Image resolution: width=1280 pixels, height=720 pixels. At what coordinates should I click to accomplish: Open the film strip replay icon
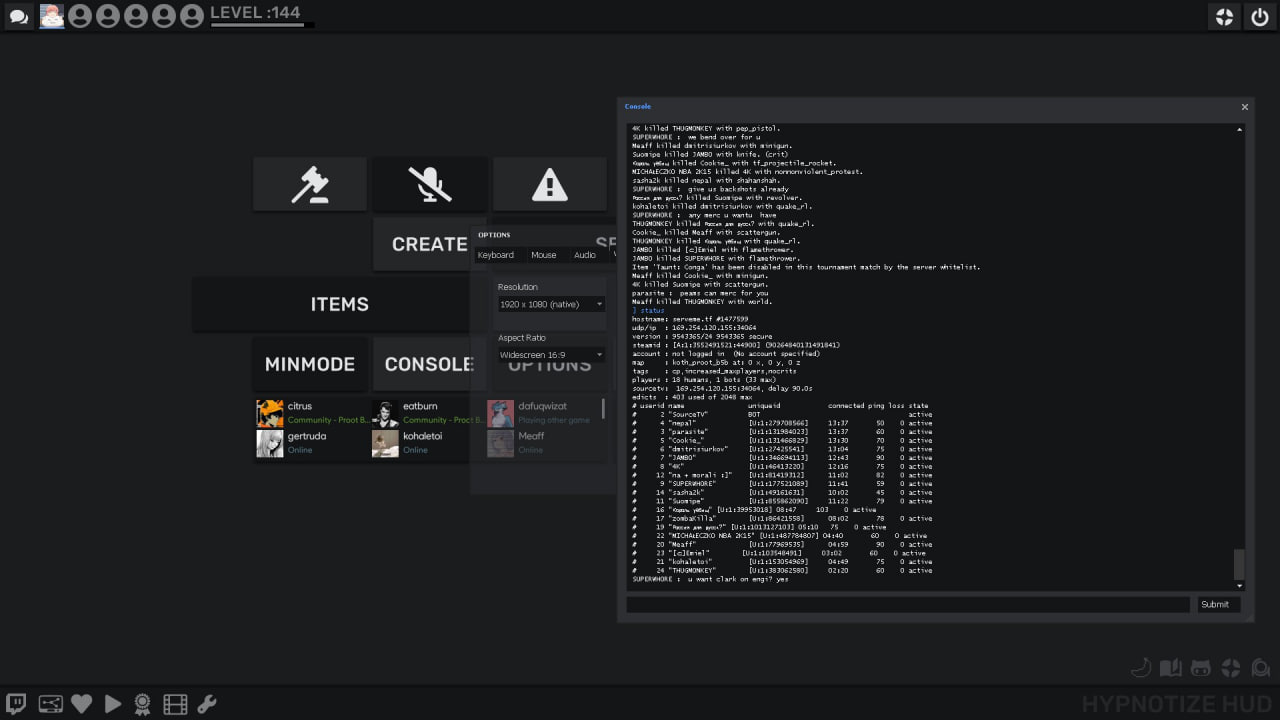[x=175, y=704]
